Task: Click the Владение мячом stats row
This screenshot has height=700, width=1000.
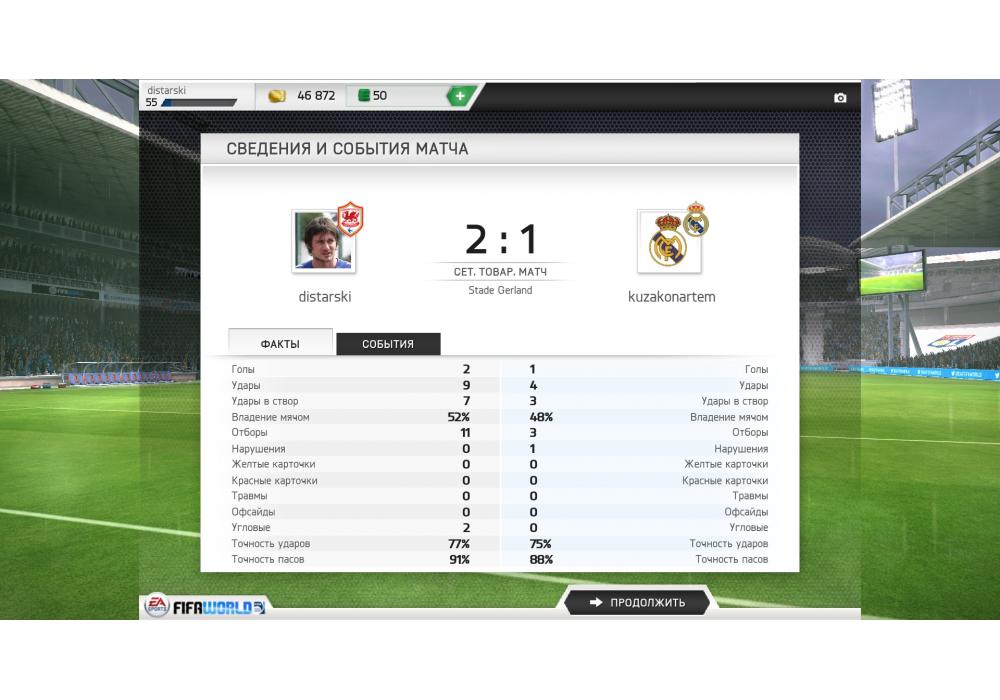Action: [499, 417]
